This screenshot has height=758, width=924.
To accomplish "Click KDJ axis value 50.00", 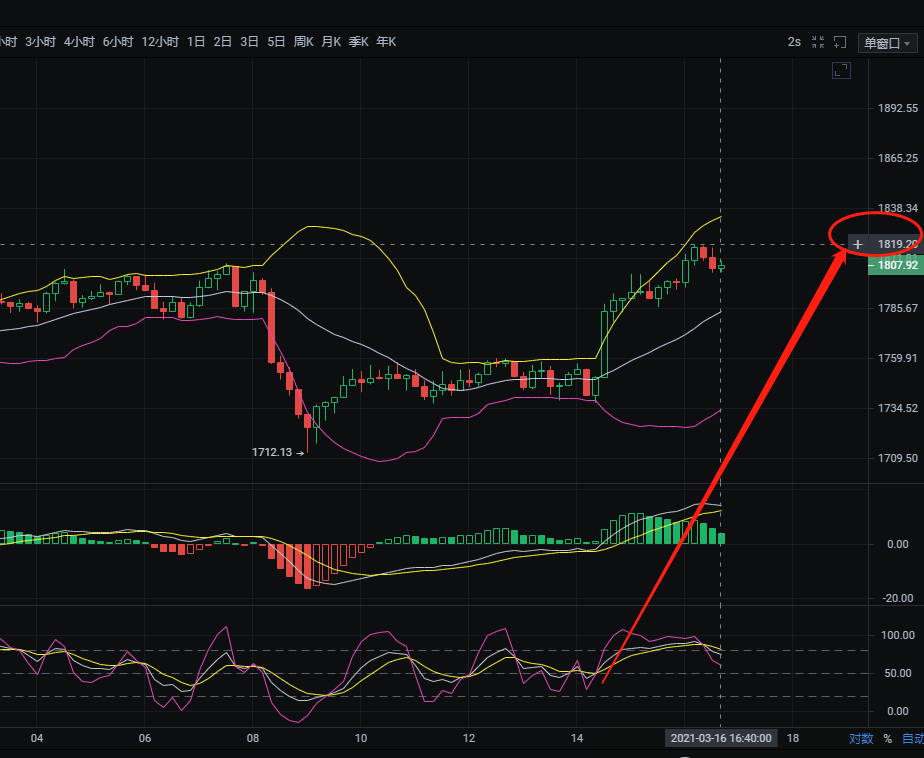I will point(898,673).
